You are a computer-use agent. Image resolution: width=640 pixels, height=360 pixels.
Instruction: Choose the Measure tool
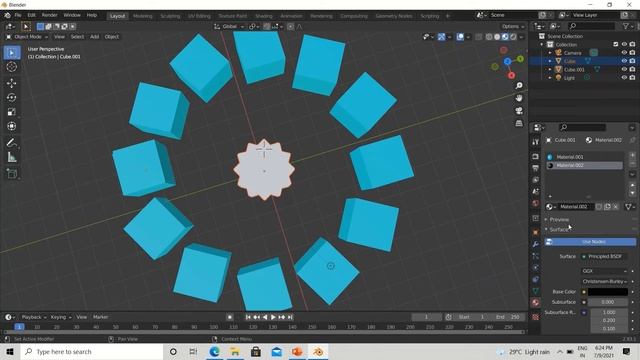pos(12,157)
